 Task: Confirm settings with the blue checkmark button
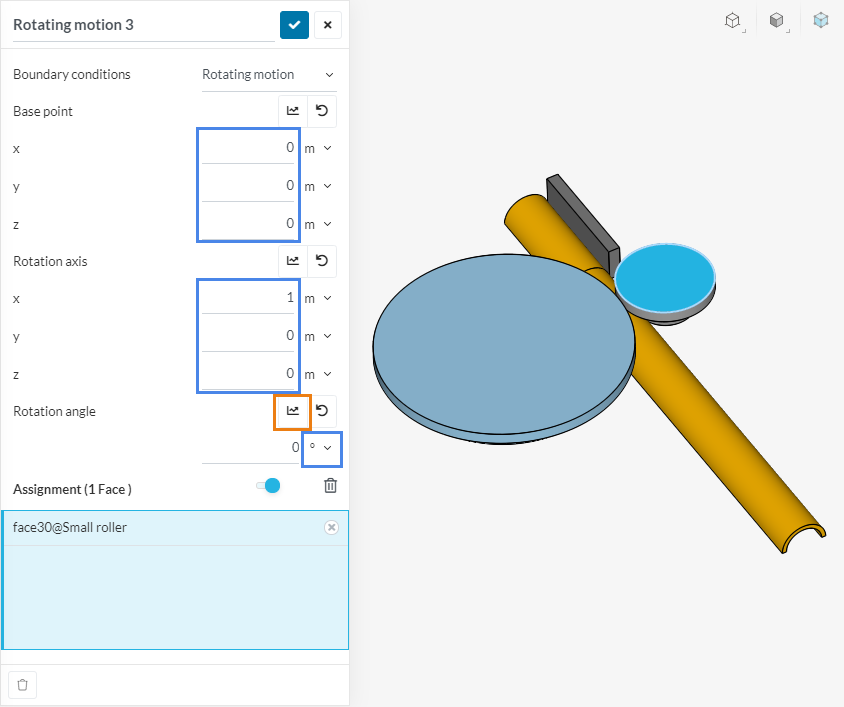pyautogui.click(x=294, y=25)
